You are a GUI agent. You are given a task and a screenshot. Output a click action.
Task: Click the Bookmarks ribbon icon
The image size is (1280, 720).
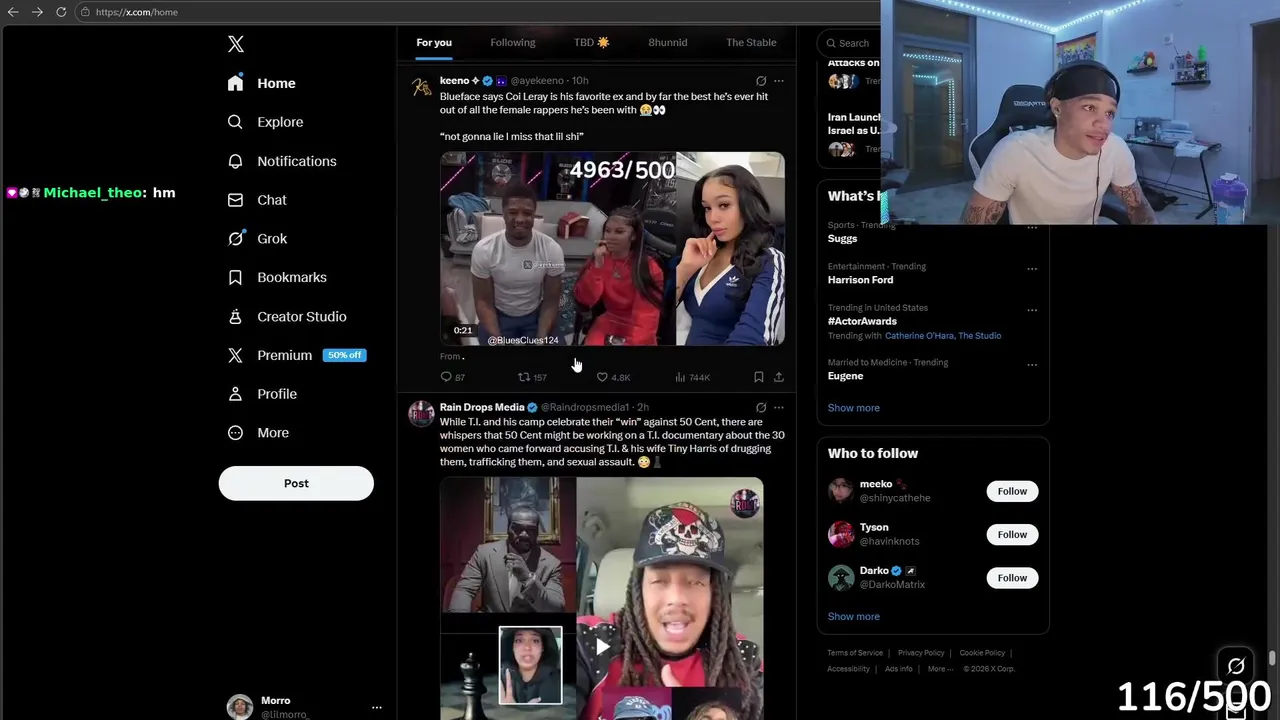click(x=235, y=277)
